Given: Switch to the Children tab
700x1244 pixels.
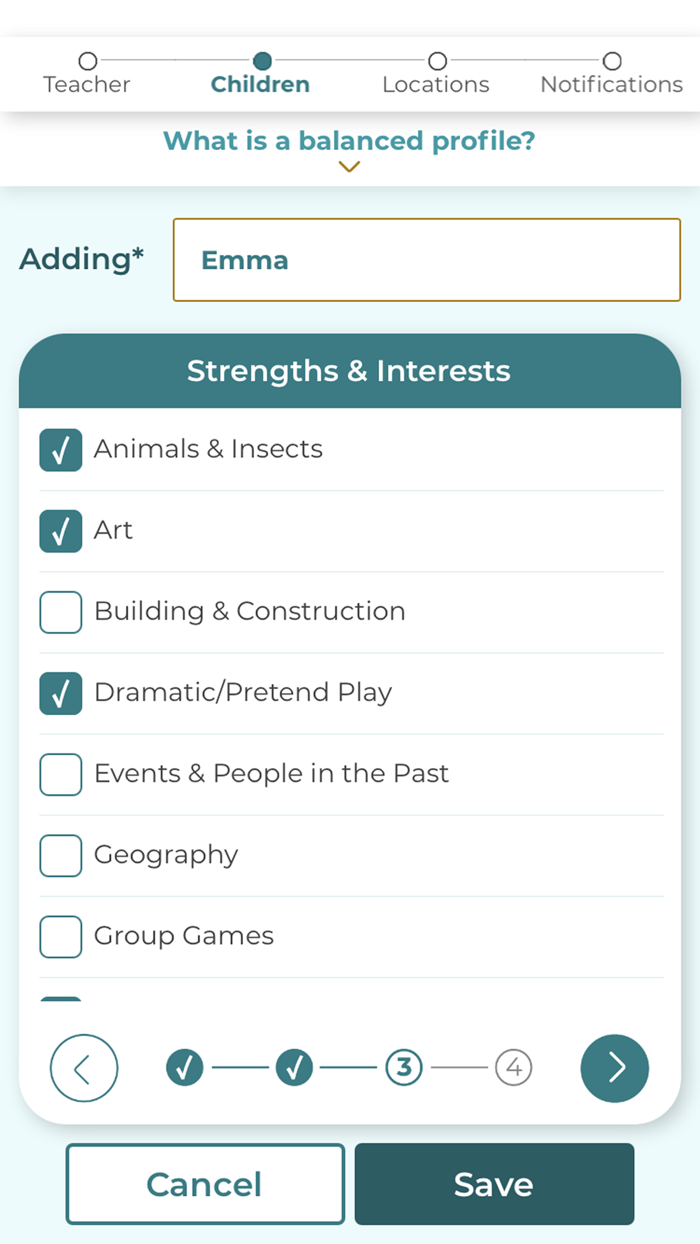Looking at the screenshot, I should pyautogui.click(x=260, y=84).
